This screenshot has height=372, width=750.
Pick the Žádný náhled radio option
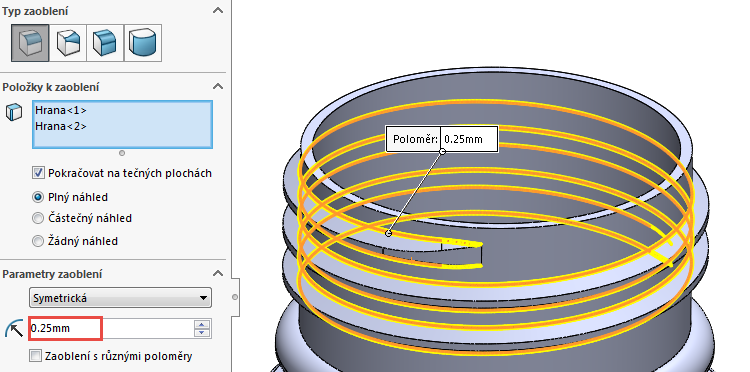(x=37, y=241)
